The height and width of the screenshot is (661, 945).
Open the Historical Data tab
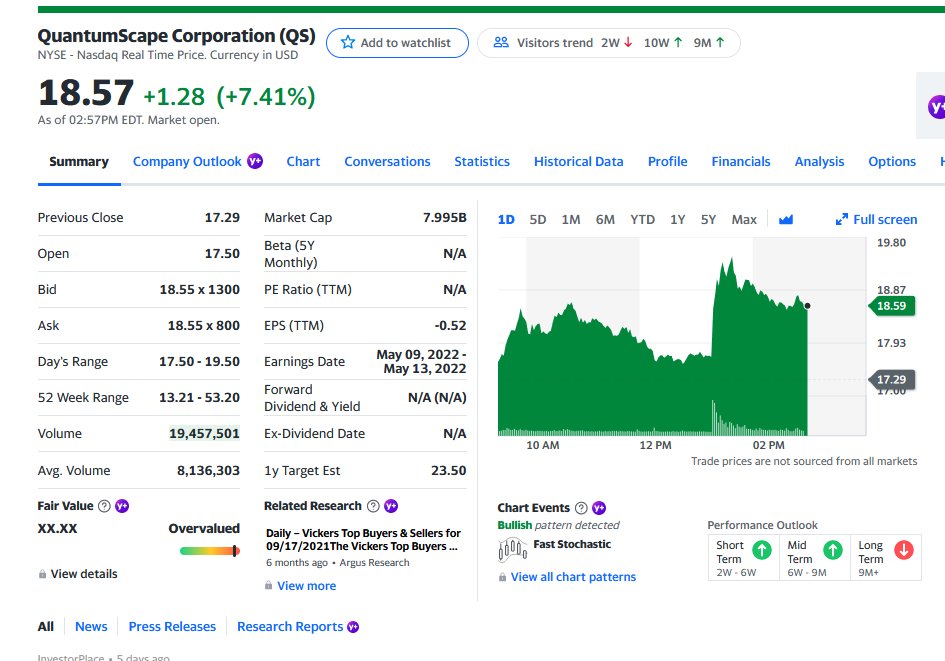579,161
